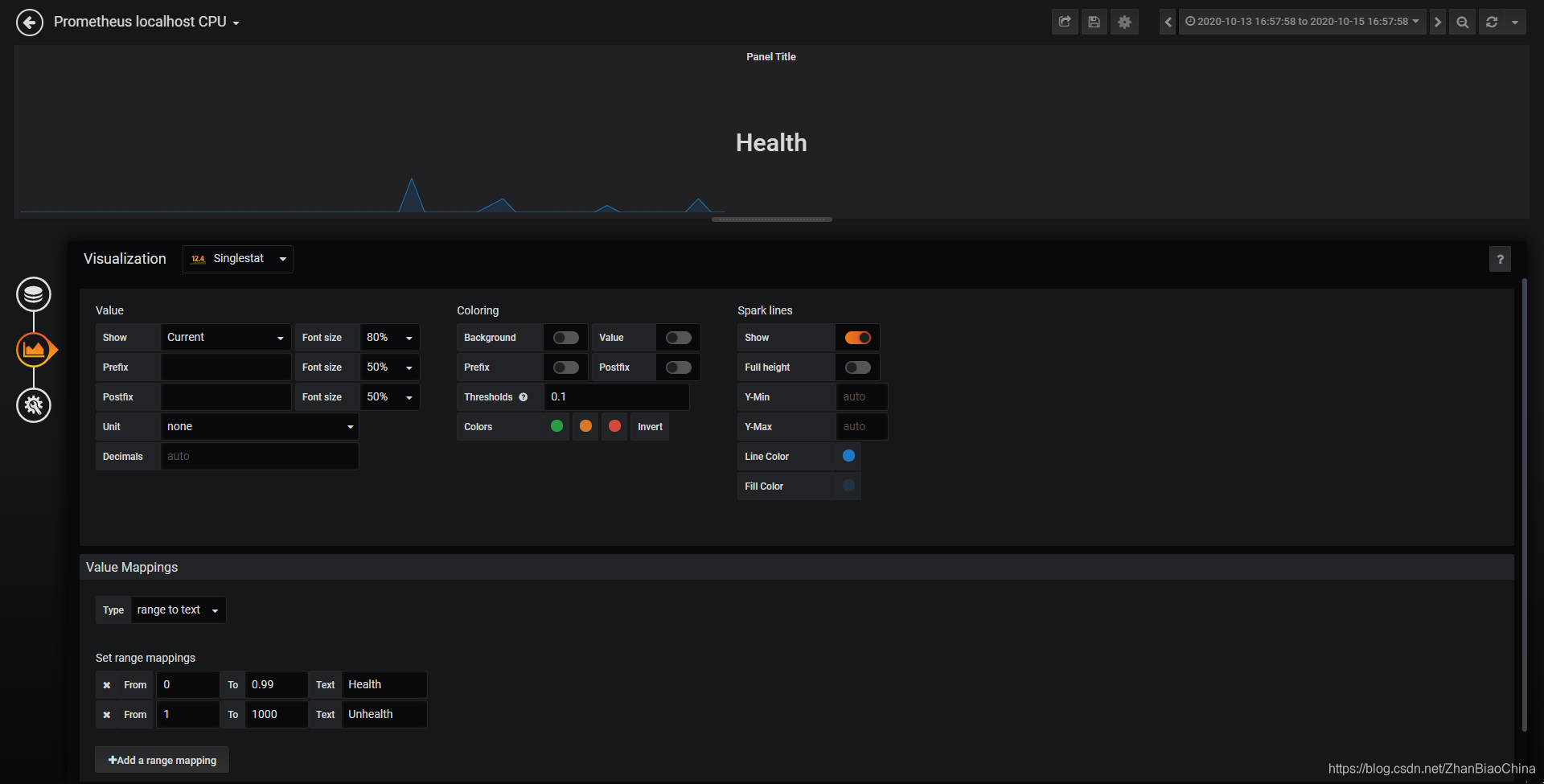Edit From value 0 in first mapping

tap(187, 685)
